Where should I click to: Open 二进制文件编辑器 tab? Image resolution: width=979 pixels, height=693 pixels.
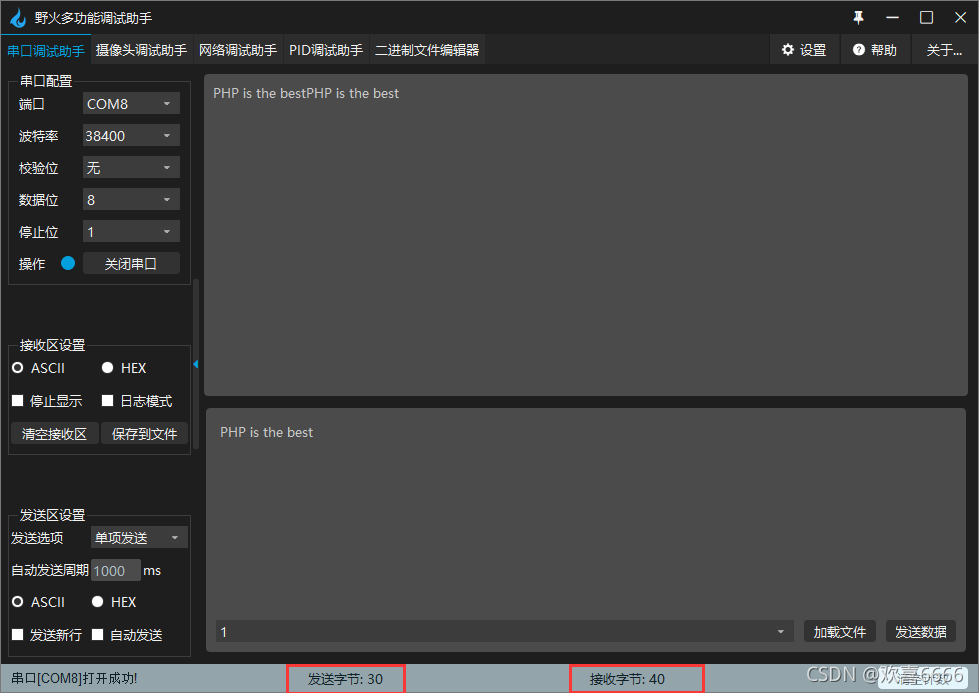[x=427, y=51]
